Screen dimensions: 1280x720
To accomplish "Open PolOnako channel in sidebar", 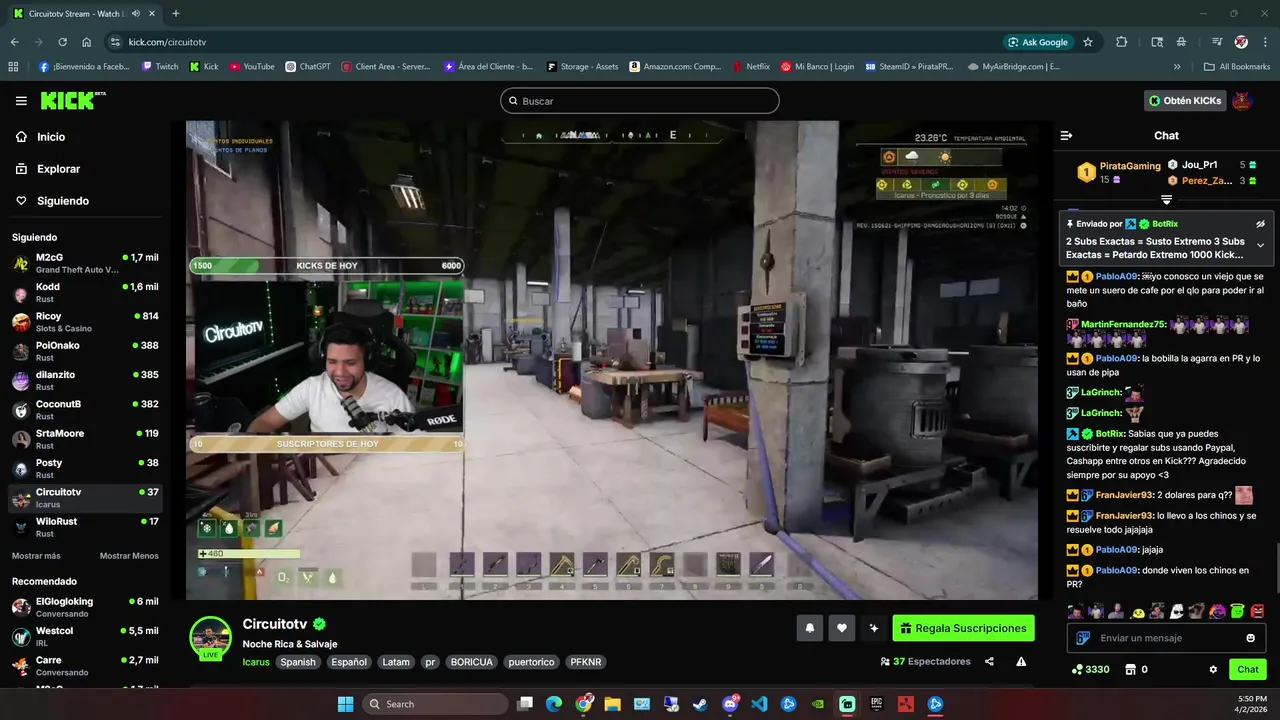I will [x=85, y=351].
